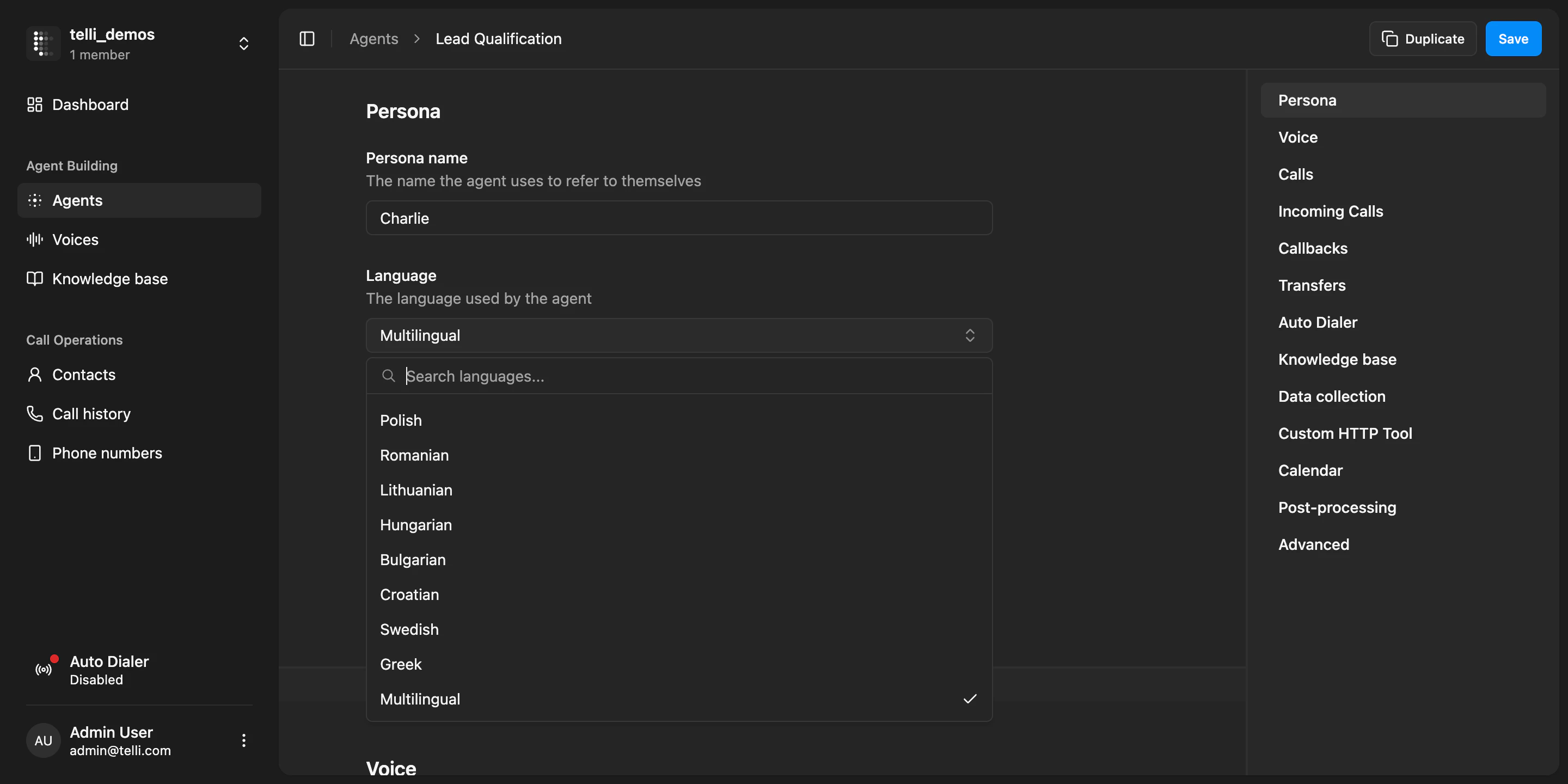Collapse the sidebar using the panel icon

pos(307,38)
